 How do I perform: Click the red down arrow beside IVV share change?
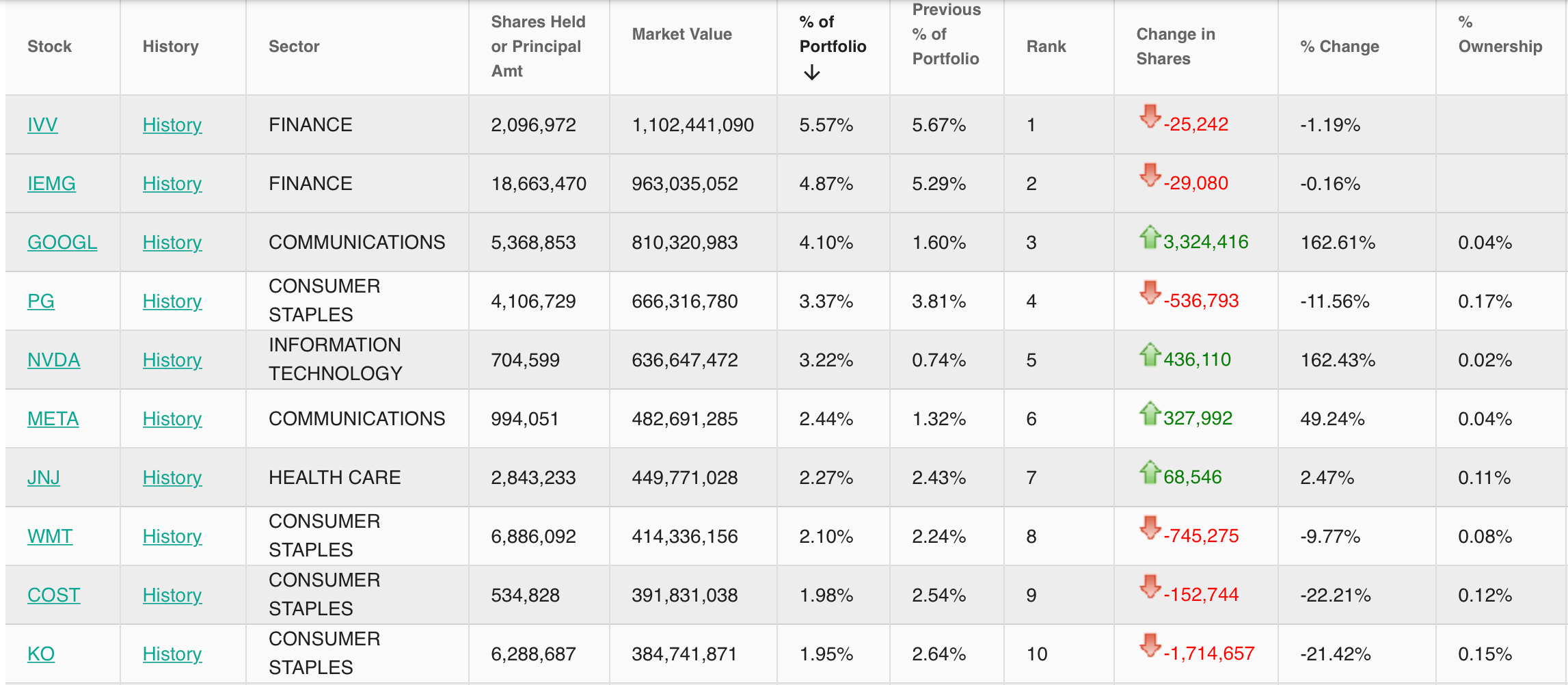pos(1150,116)
